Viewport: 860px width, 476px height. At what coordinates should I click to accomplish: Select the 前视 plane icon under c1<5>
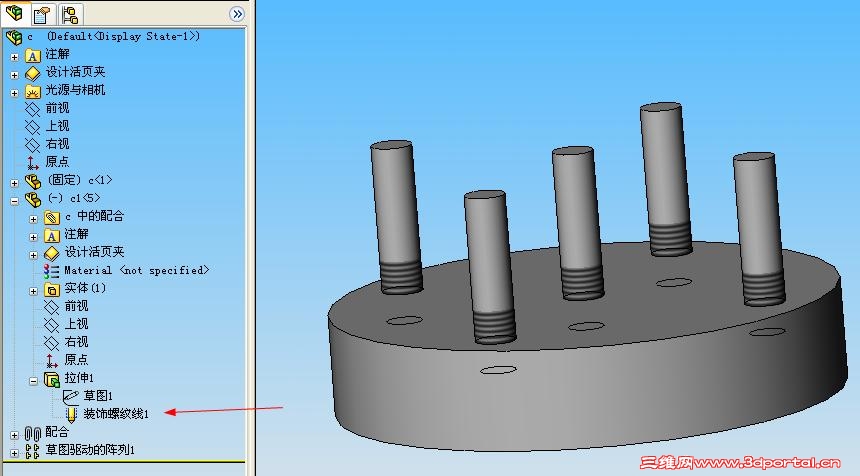point(52,307)
